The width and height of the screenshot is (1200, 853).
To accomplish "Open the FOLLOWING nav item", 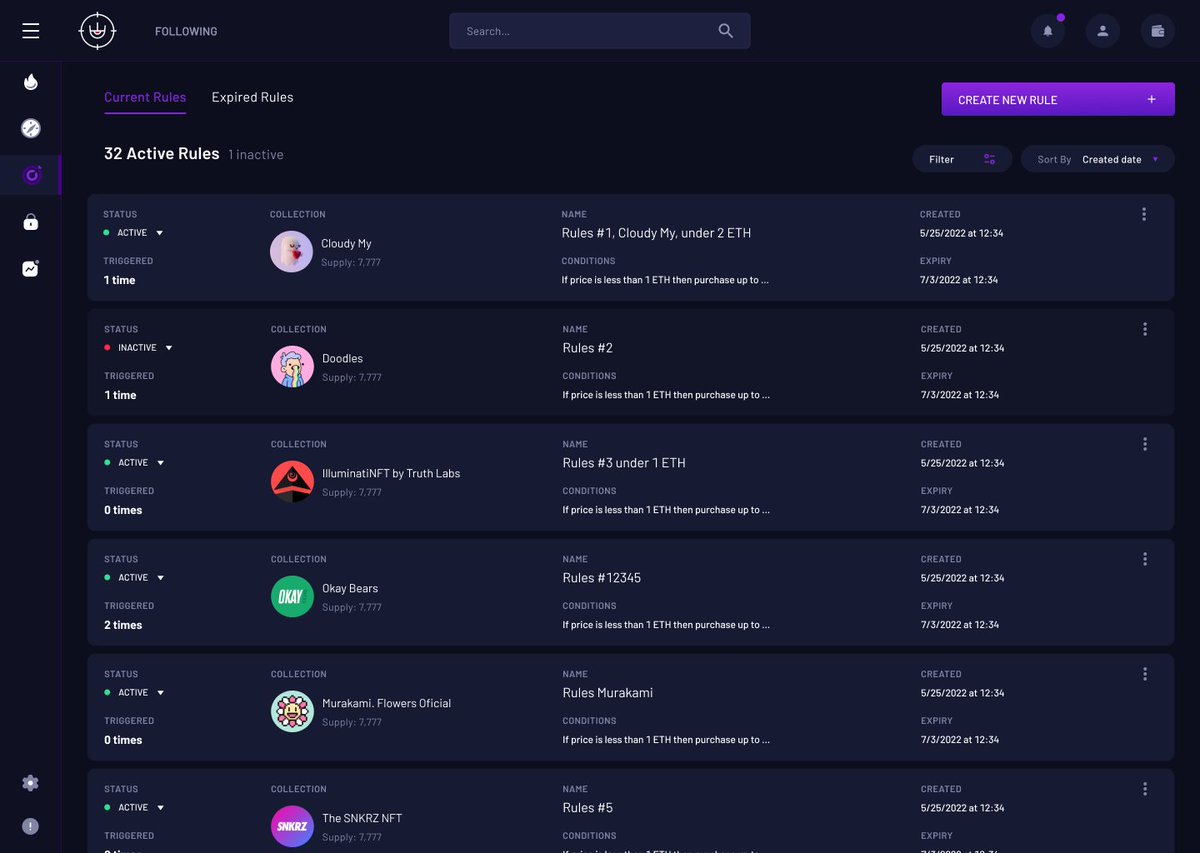I will [186, 31].
